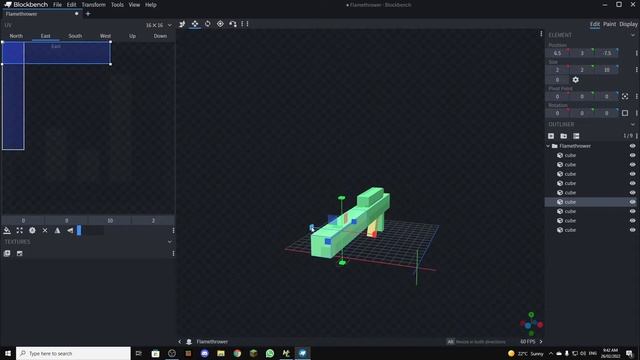Click the import texture icon in Textures
Image resolution: width=640 pixels, height=360 pixels.
pyautogui.click(x=7, y=253)
